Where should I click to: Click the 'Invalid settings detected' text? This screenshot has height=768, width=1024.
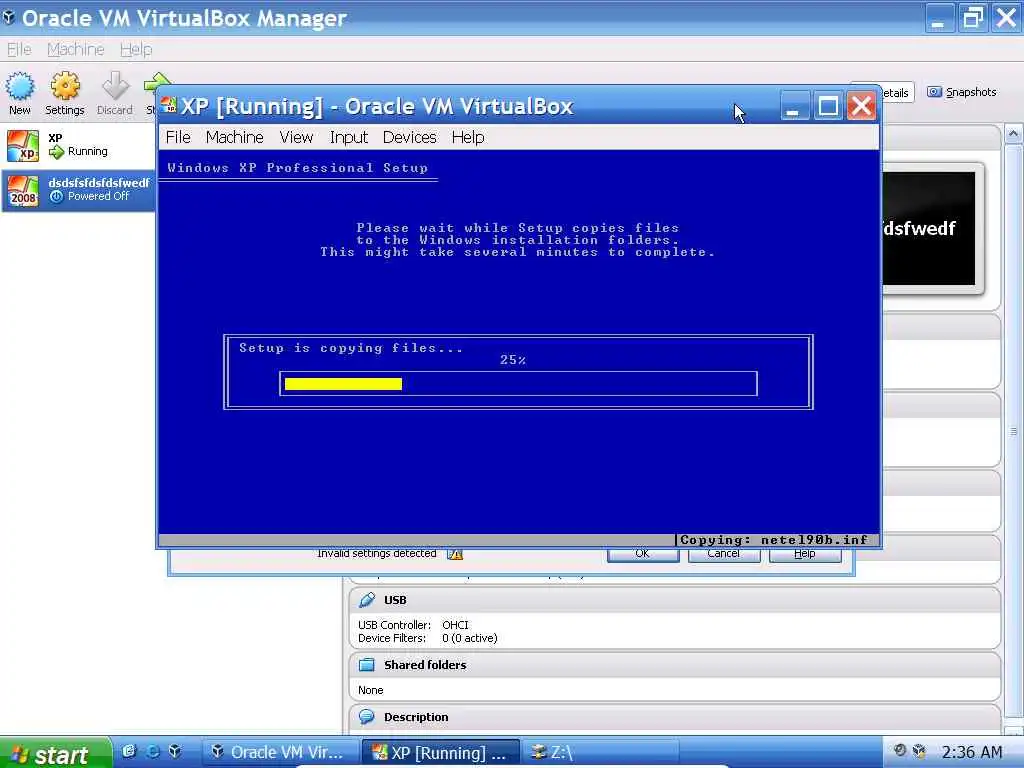coord(377,554)
